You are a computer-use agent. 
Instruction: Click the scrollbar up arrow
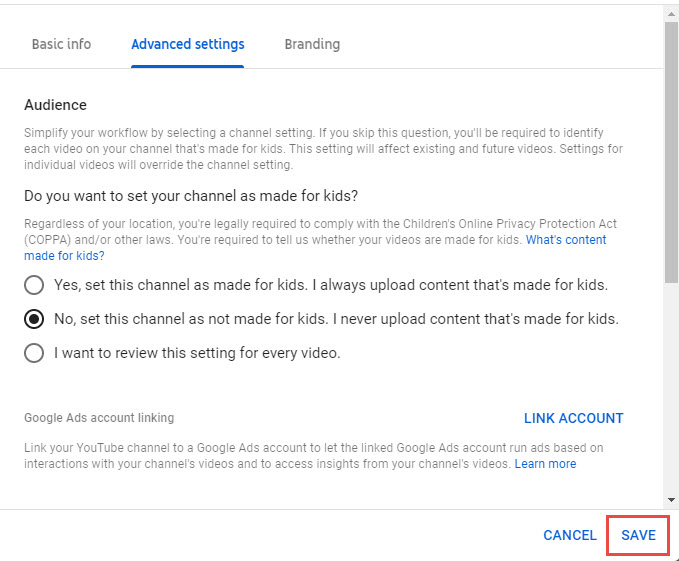(671, 14)
